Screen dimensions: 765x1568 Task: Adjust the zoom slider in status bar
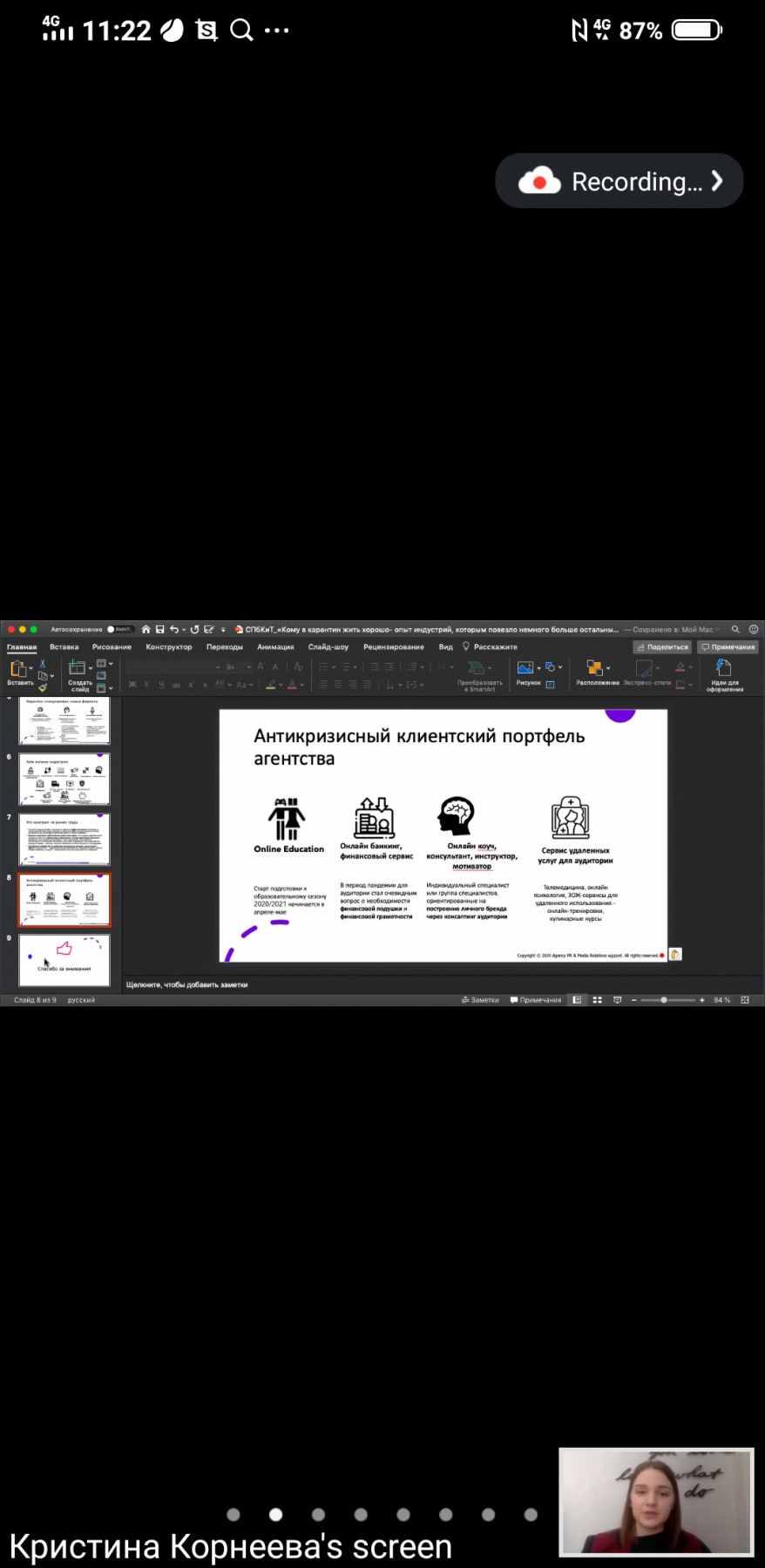(664, 1000)
